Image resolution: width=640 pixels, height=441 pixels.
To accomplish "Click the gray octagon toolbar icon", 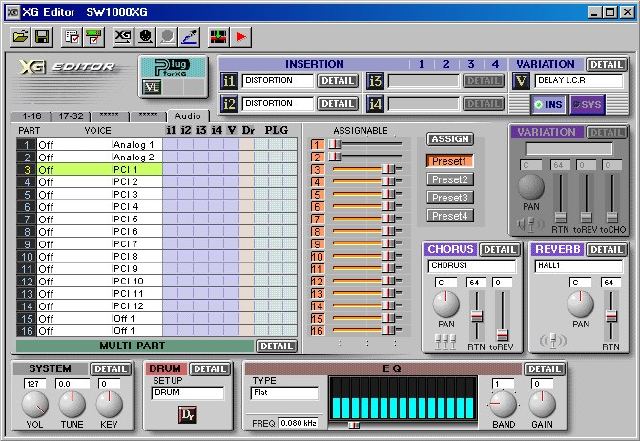I will pyautogui.click(x=167, y=37).
